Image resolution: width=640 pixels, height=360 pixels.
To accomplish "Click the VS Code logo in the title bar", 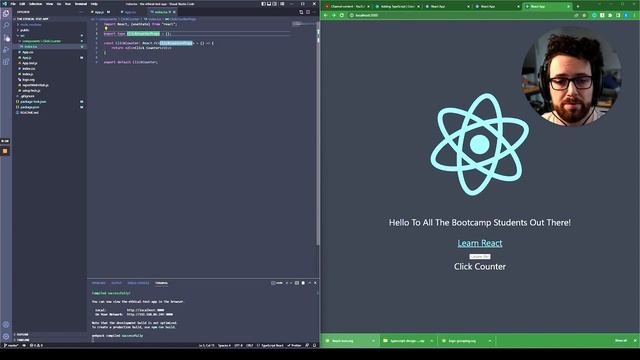I will pyautogui.click(x=4, y=4).
